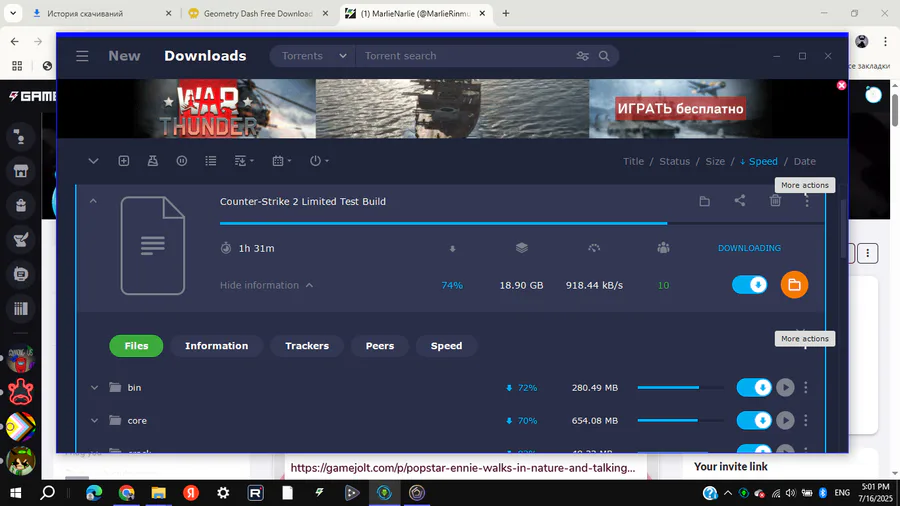Open more options for core folder

point(806,421)
